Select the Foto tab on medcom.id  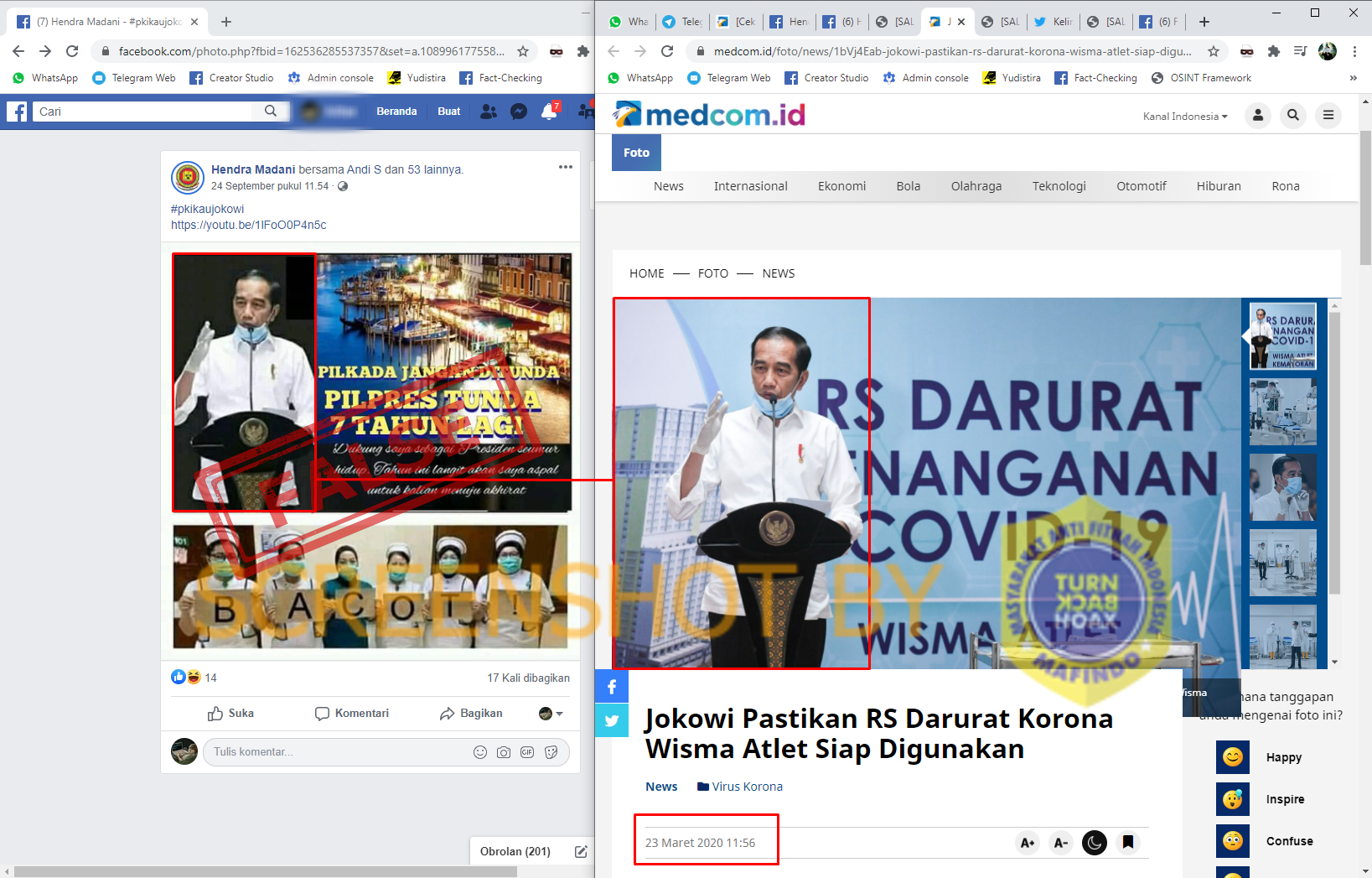pos(636,153)
